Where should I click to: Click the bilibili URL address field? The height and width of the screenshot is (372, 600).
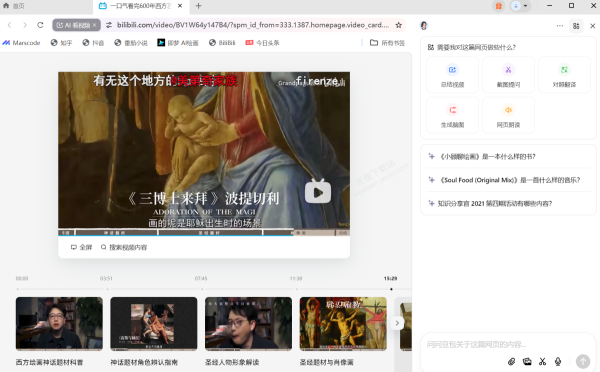coord(253,25)
